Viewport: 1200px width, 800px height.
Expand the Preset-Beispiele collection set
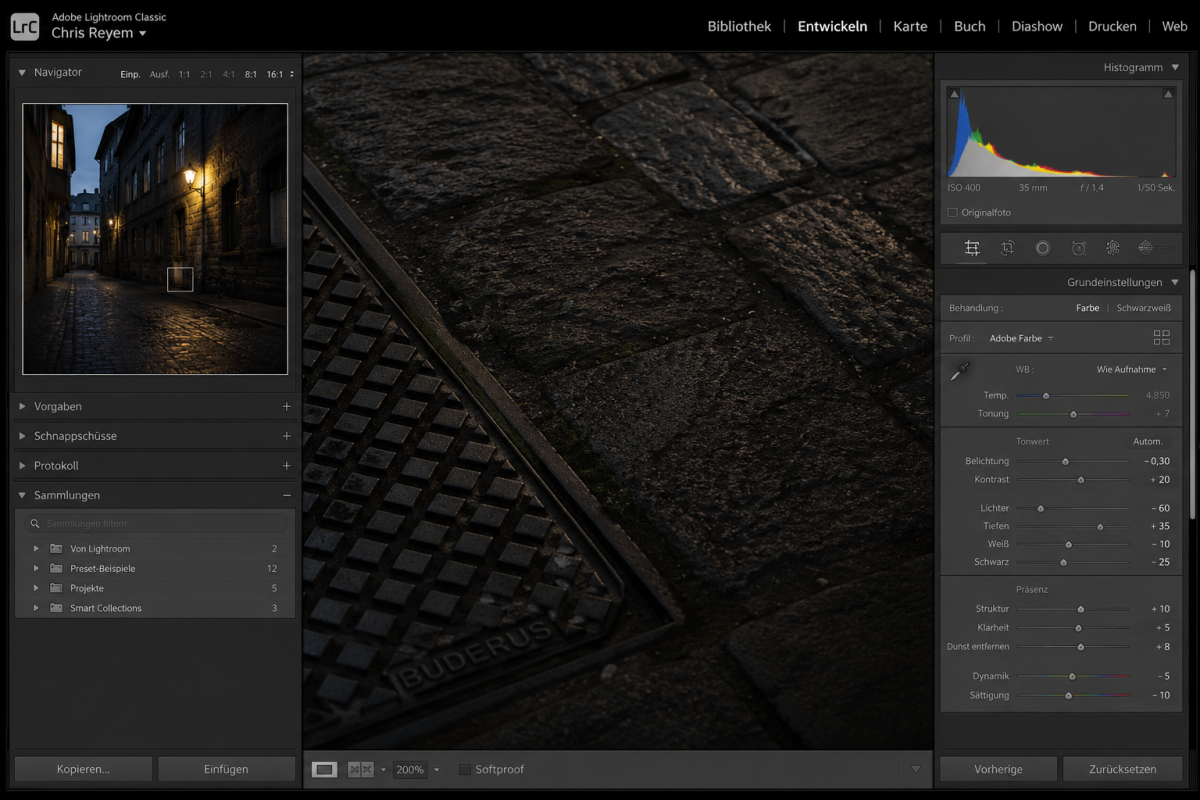(36, 568)
